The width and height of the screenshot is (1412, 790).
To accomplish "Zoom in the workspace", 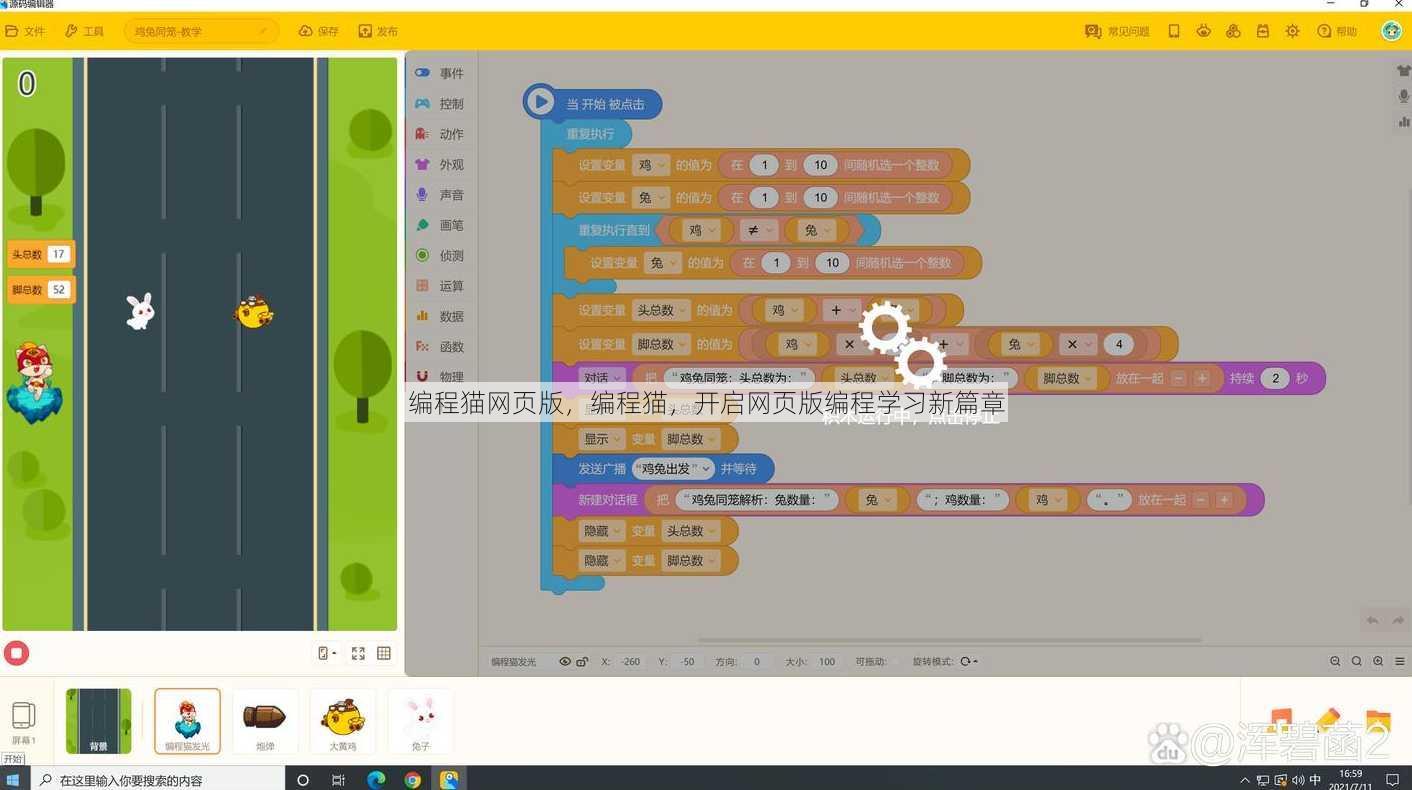I will coord(1378,661).
